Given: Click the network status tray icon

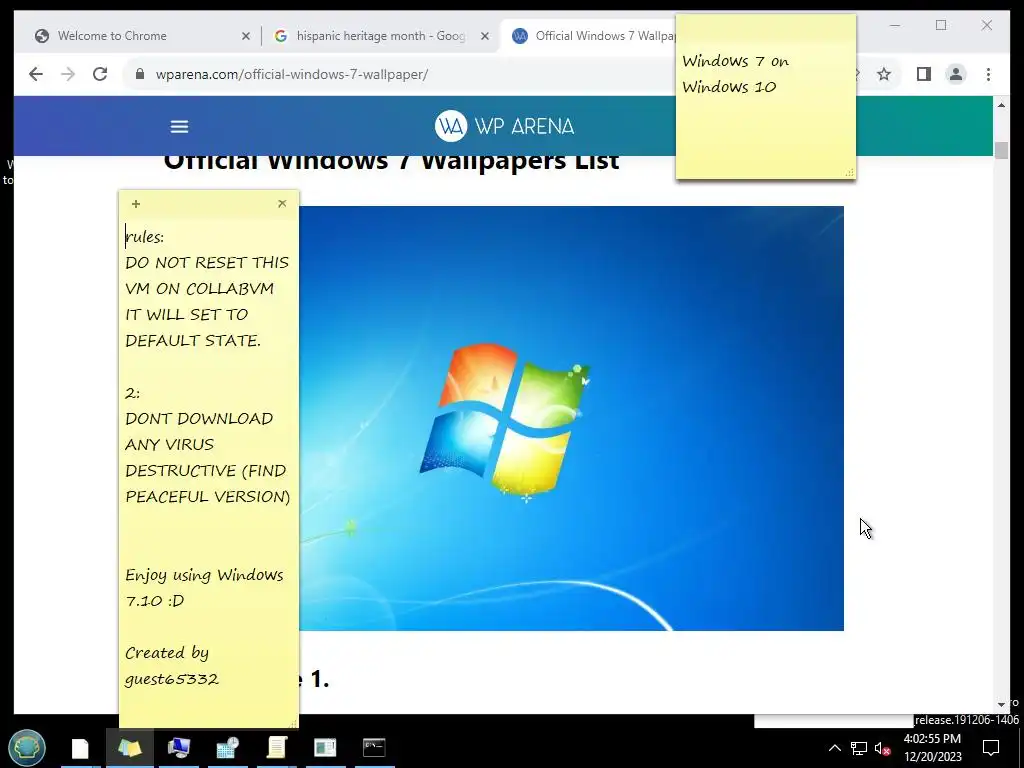Looking at the screenshot, I should coord(859,748).
